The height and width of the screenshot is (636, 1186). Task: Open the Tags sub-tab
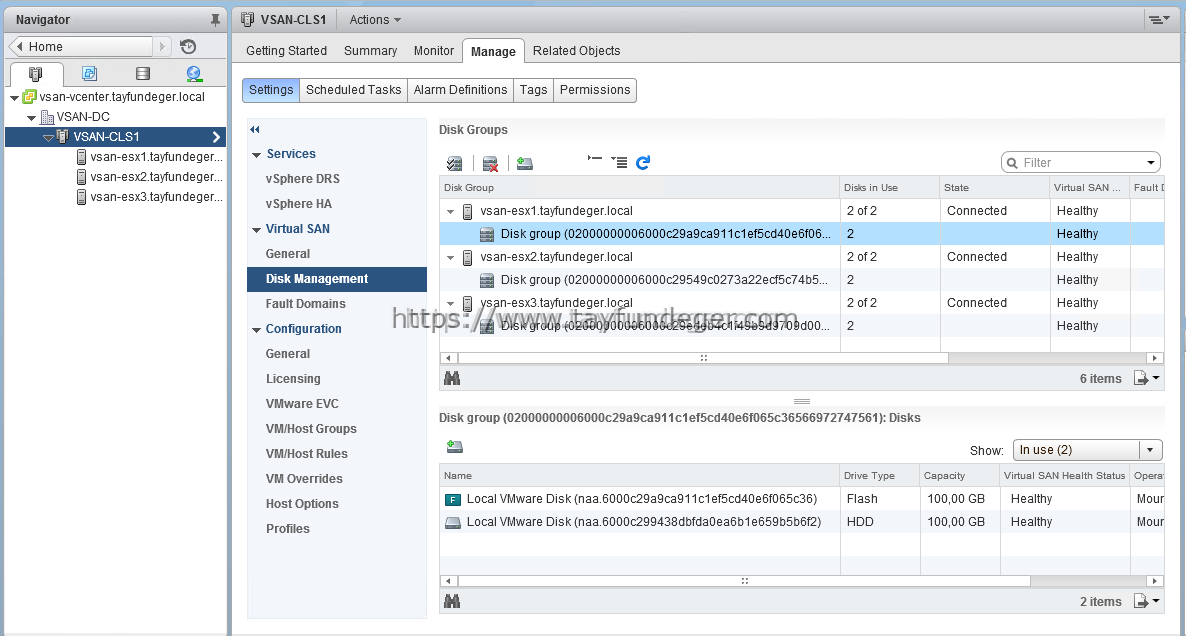point(533,90)
